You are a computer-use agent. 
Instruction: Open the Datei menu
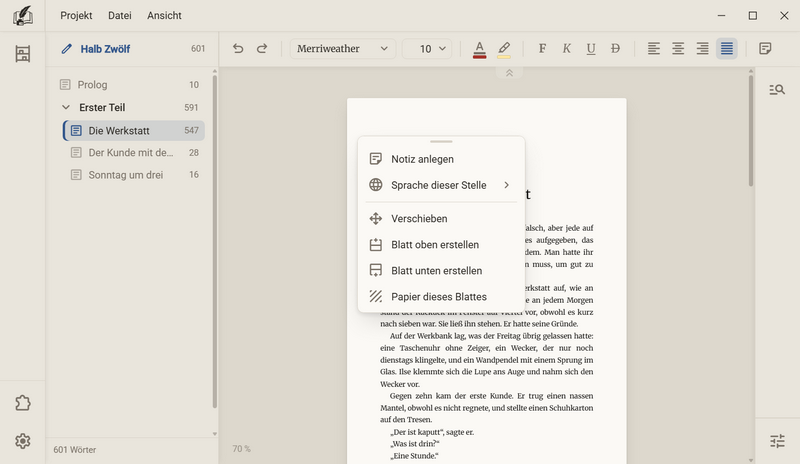tap(119, 15)
